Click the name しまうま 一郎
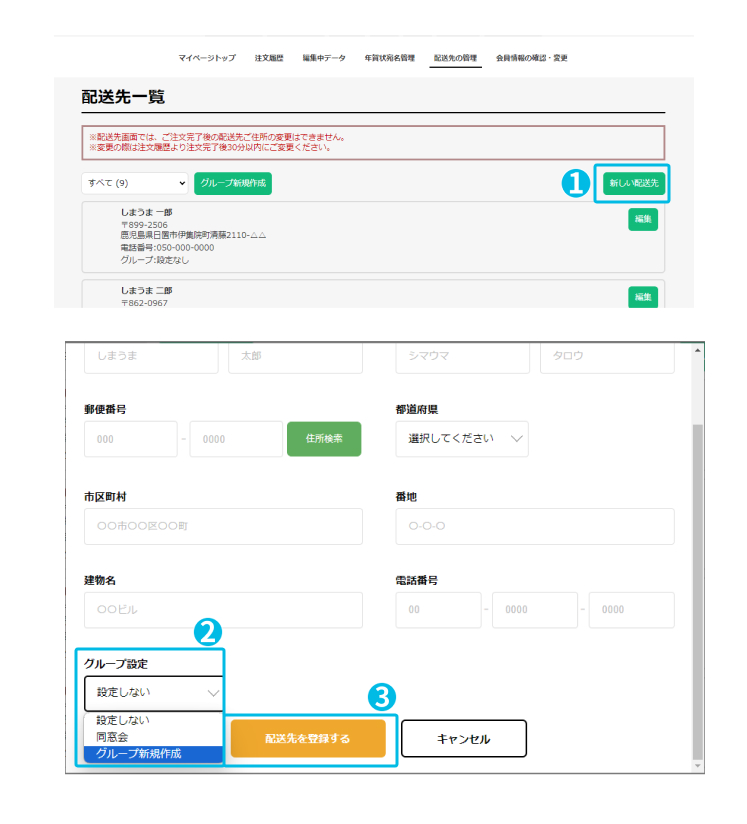Image resolution: width=747 pixels, height=824 pixels. point(147,212)
